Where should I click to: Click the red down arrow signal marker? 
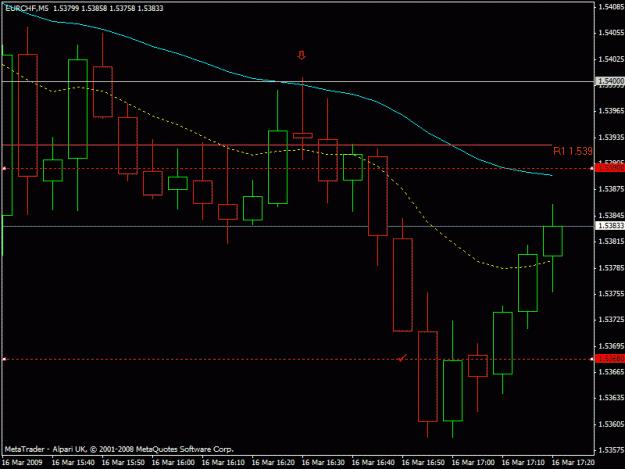302,55
